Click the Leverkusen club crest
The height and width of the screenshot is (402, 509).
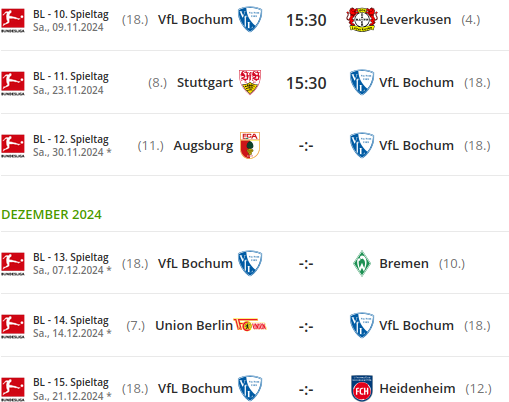(362, 19)
